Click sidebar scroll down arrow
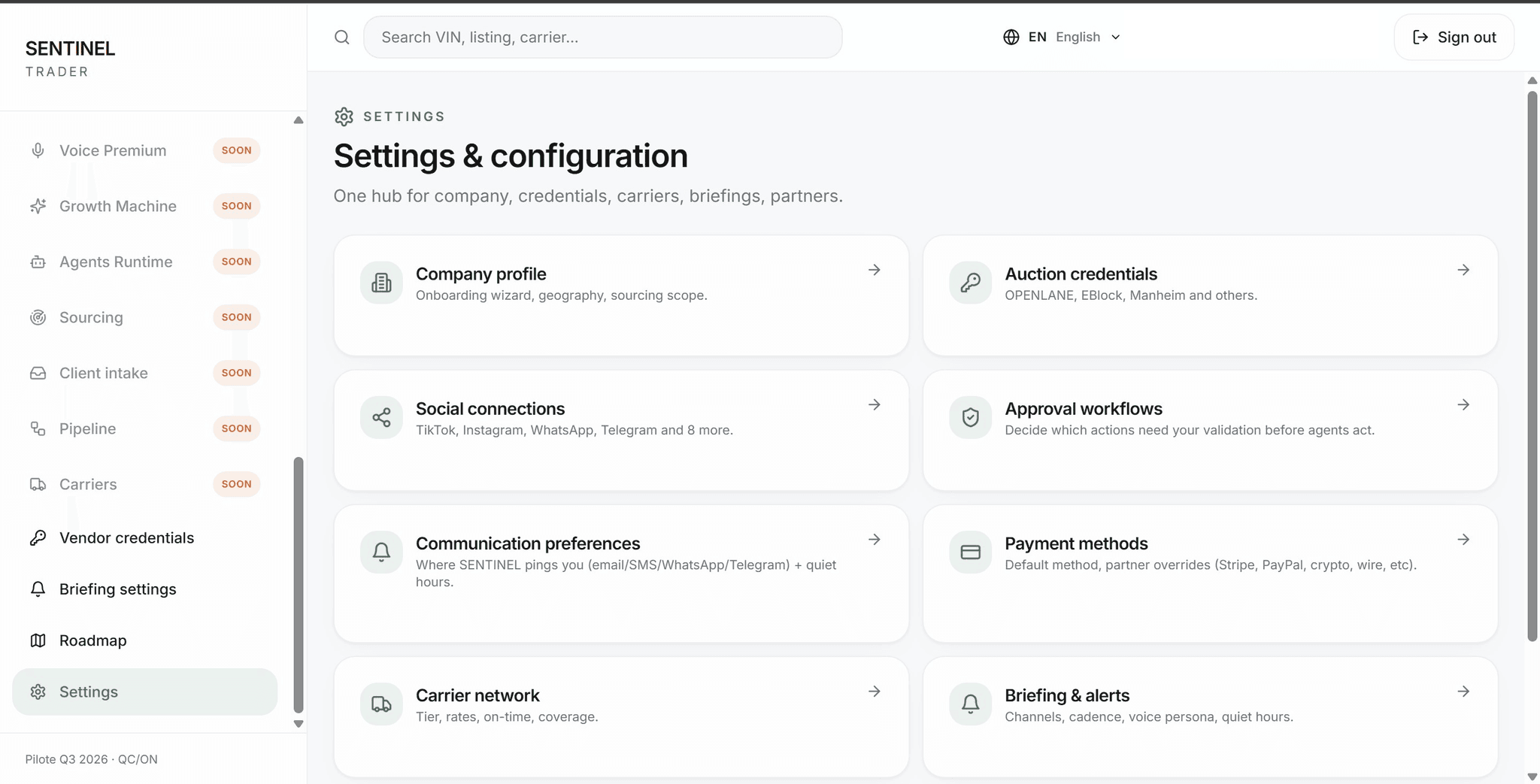Screen dimensions: 1540x784 coord(299,724)
